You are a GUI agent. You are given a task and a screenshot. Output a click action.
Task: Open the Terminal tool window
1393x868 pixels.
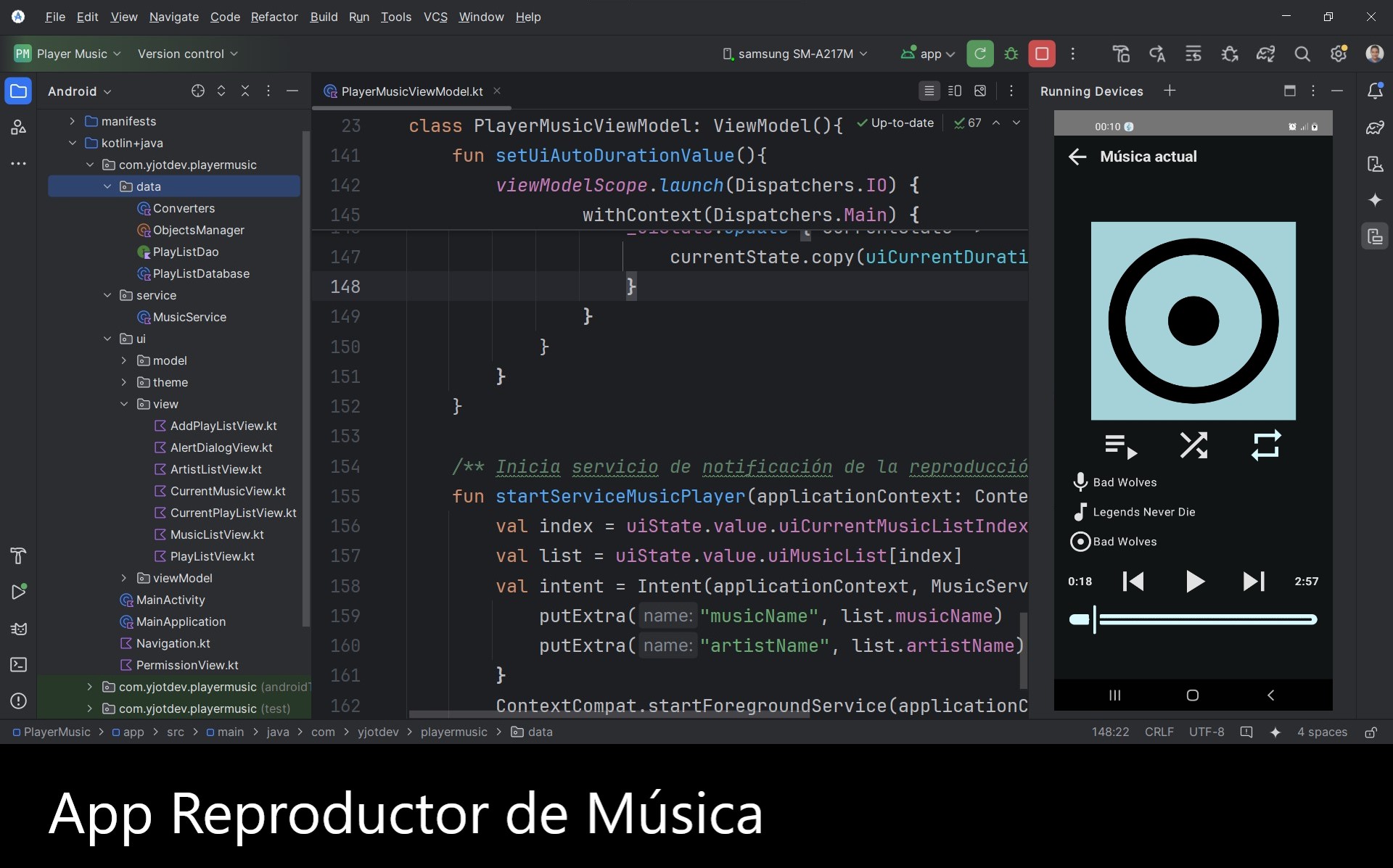(x=18, y=664)
